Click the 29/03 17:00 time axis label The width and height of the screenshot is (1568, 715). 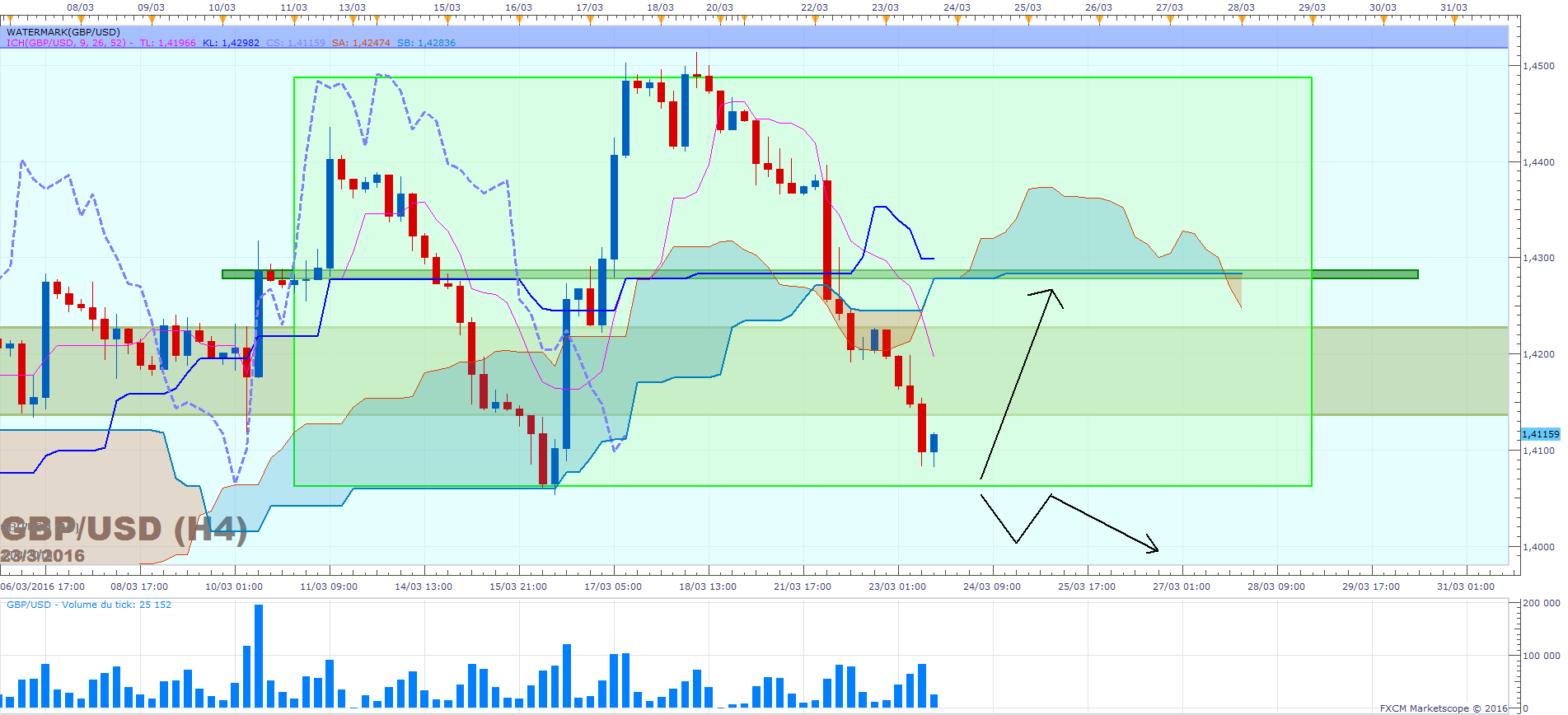point(1371,586)
